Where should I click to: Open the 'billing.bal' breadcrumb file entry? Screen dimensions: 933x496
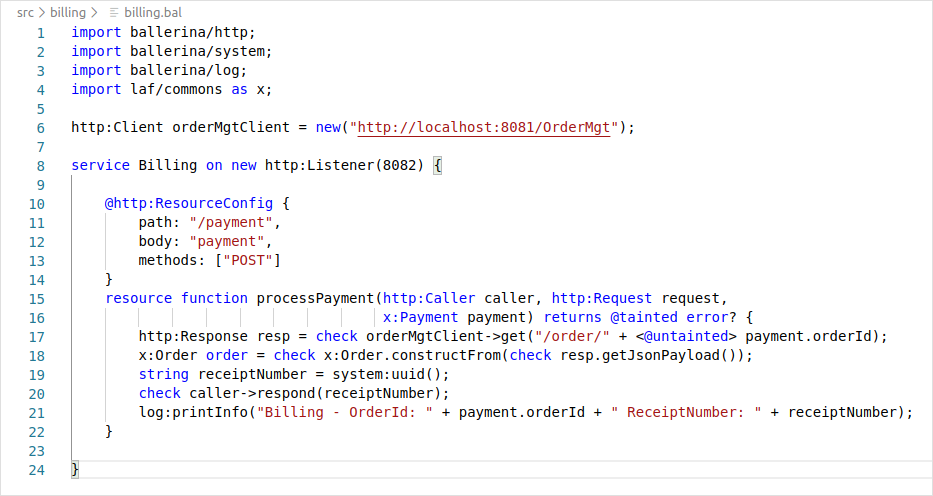click(x=153, y=12)
